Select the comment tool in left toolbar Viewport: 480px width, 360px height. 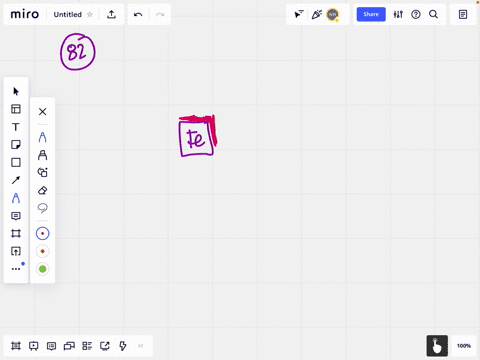[16, 216]
